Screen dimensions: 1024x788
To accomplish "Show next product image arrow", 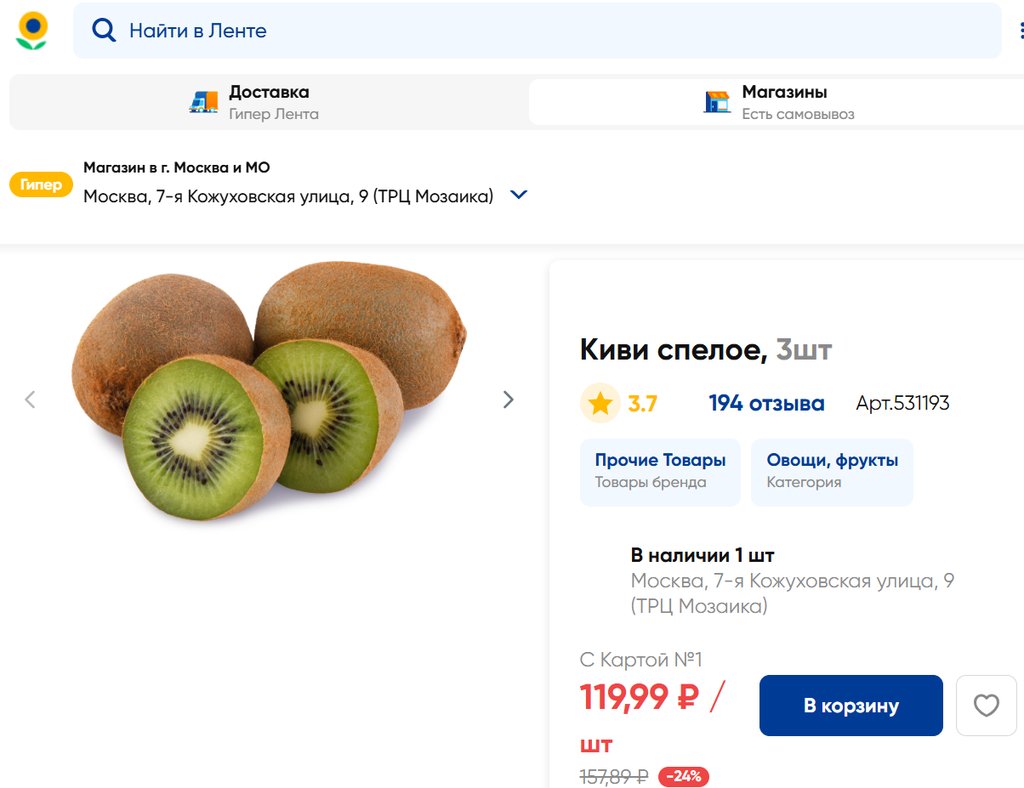I will 508,400.
